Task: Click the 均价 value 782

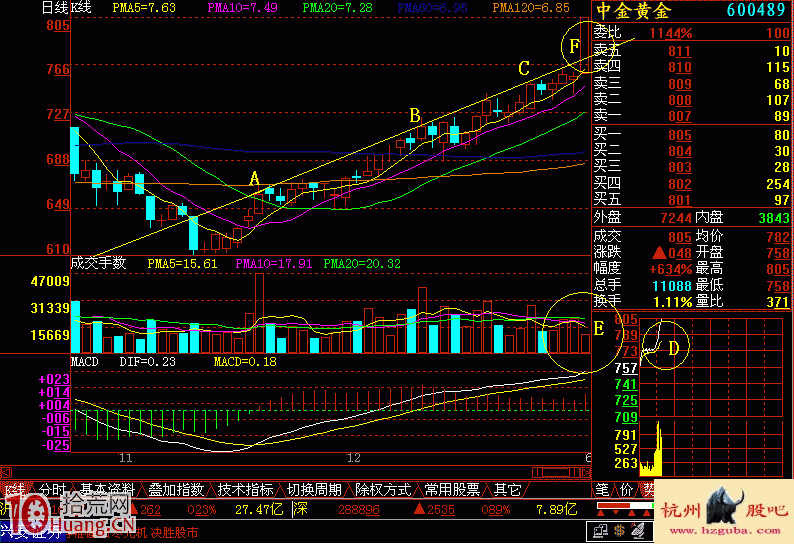Action: click(778, 237)
